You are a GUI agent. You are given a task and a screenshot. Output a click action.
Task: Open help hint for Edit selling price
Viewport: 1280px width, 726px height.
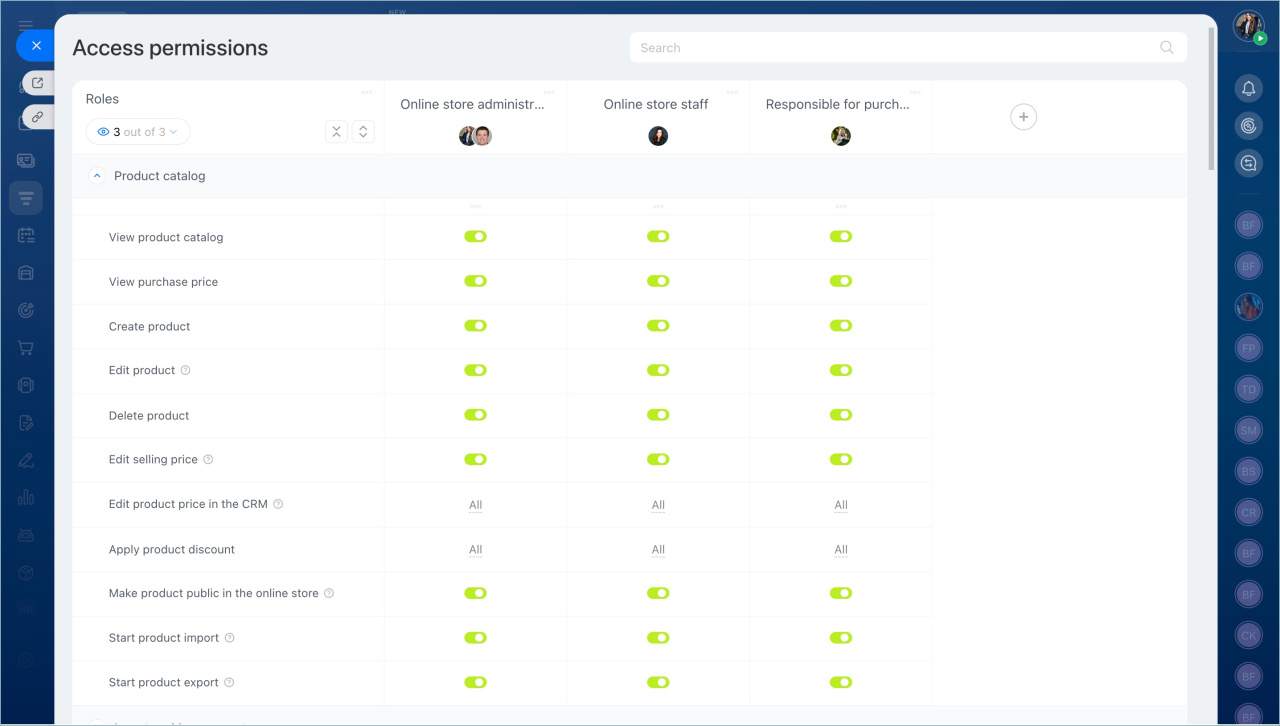(208, 460)
